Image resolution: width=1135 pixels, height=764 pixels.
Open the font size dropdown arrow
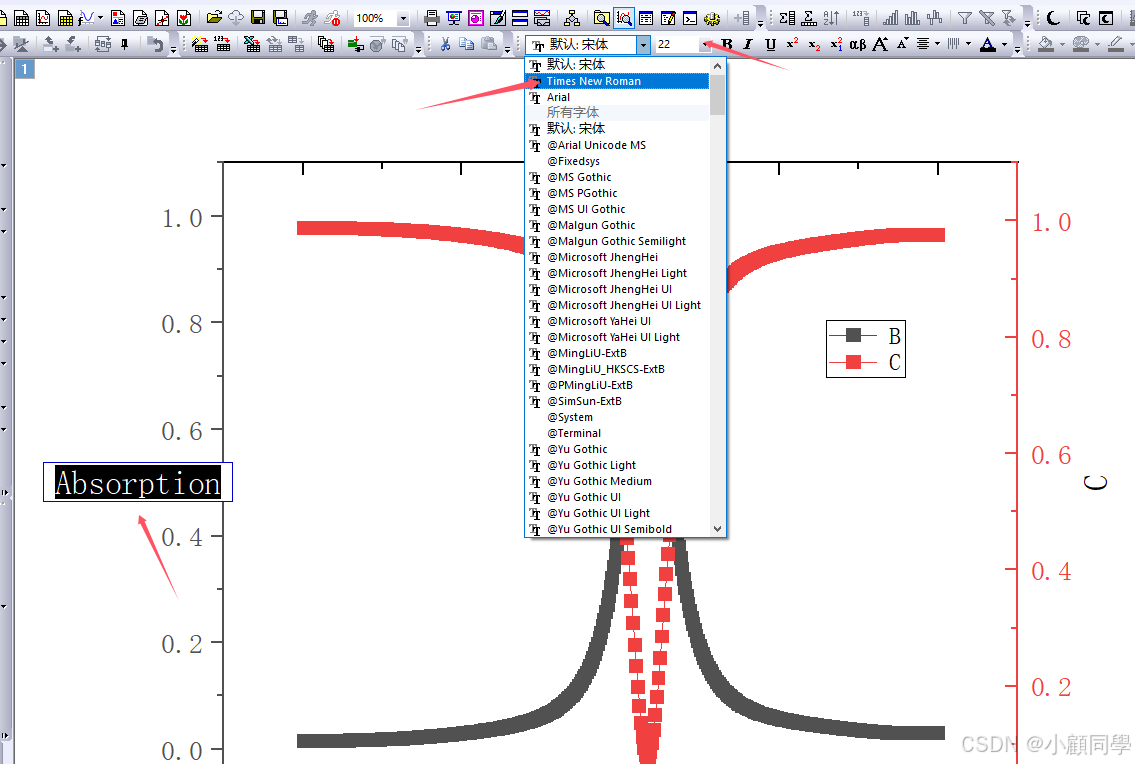point(705,44)
